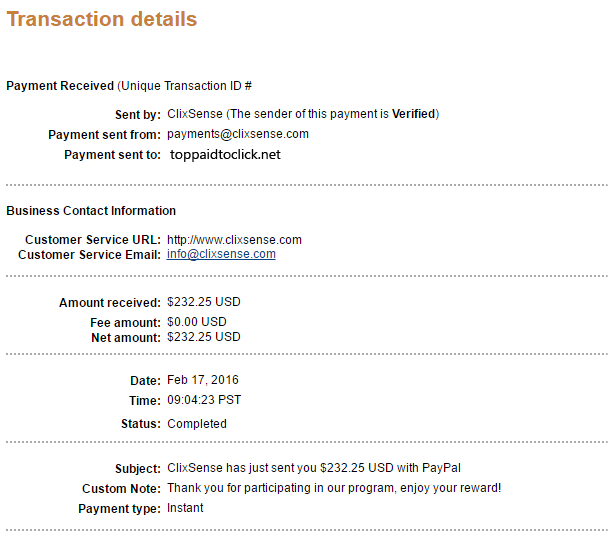
Task: Click the subject line about ClixSense payment
Action: tap(314, 468)
